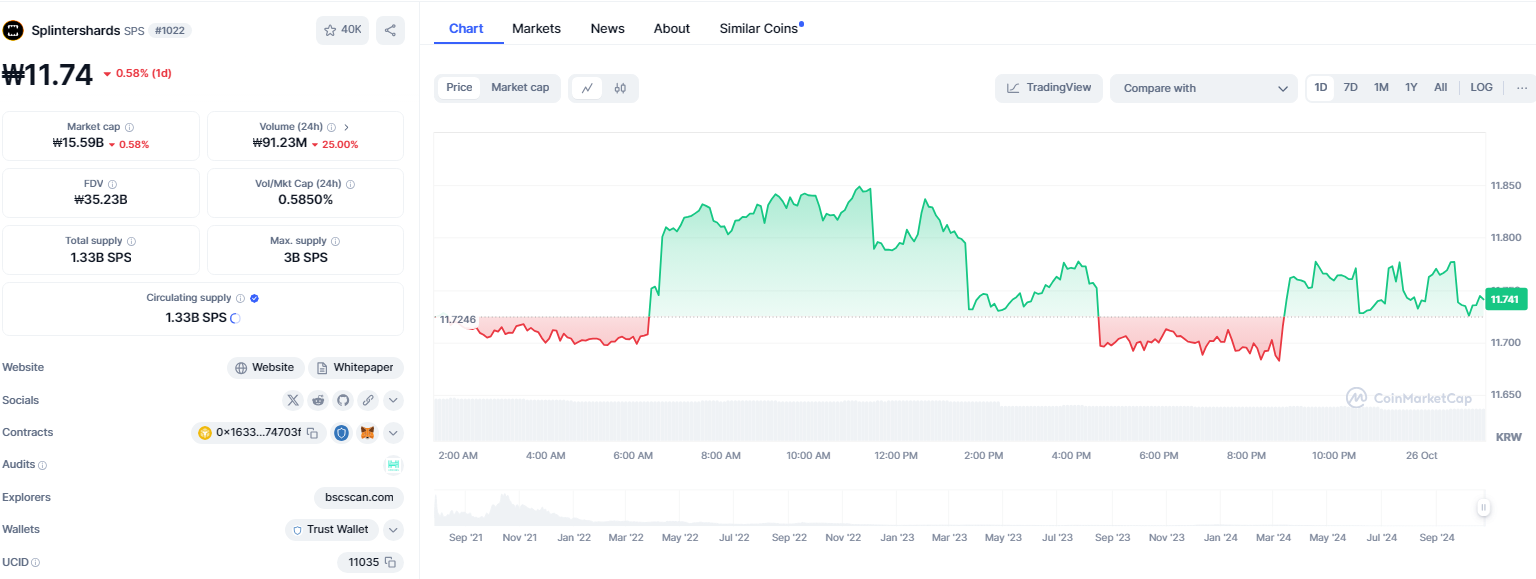Expand Volume (24h) details arrow

coord(346,127)
